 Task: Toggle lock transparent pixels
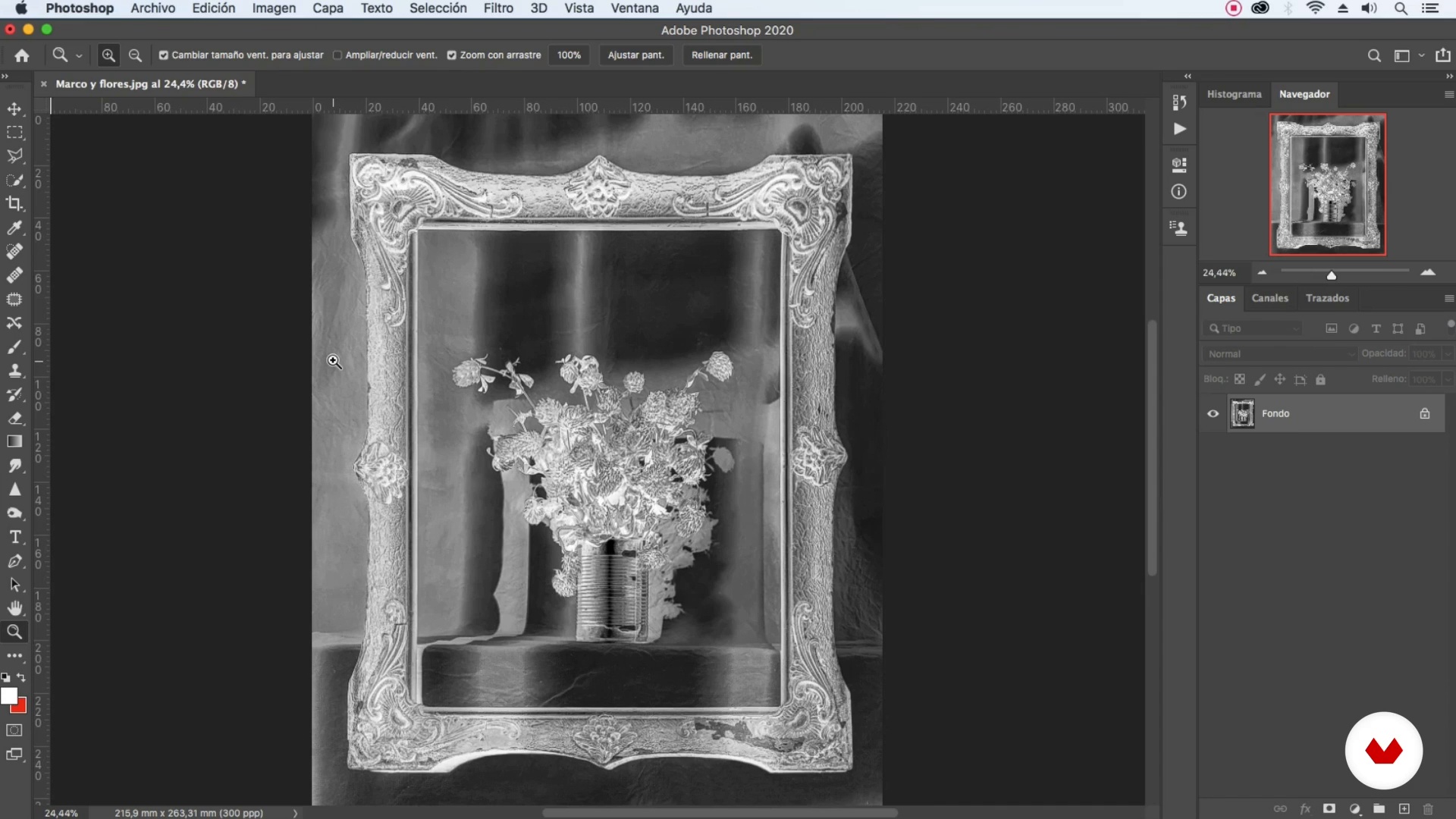pyautogui.click(x=1239, y=379)
